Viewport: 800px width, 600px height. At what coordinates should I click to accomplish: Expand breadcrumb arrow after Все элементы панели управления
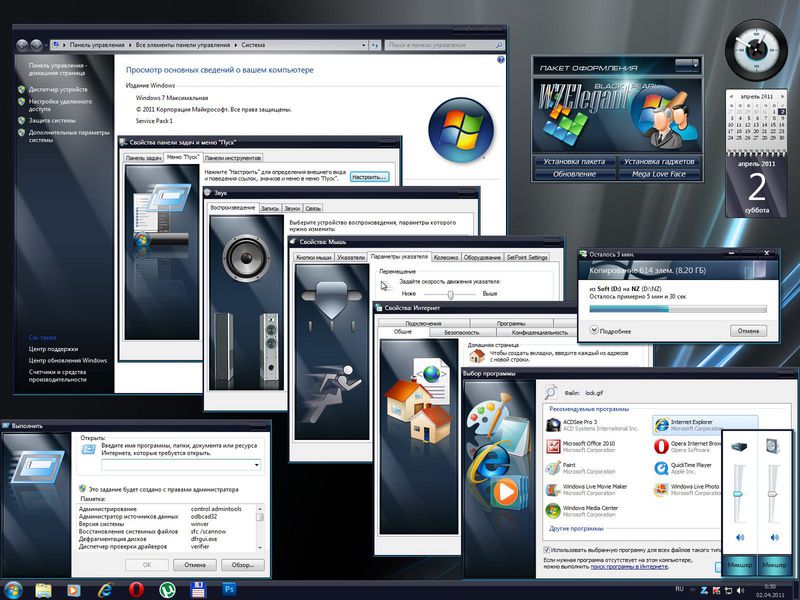click(x=236, y=45)
